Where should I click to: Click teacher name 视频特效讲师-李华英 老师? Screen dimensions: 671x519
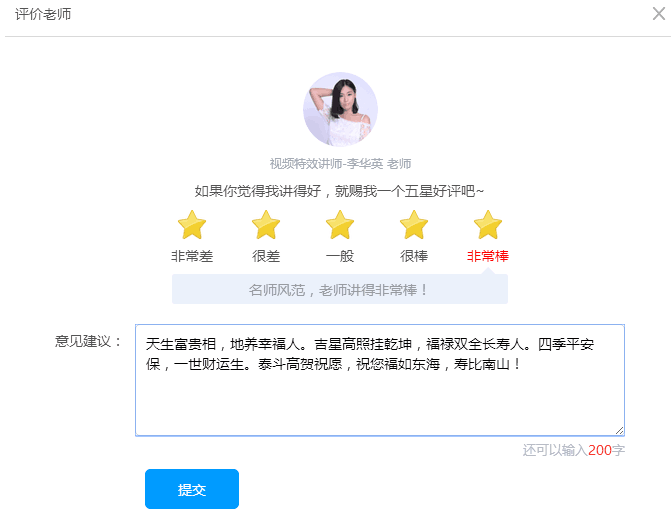340,164
